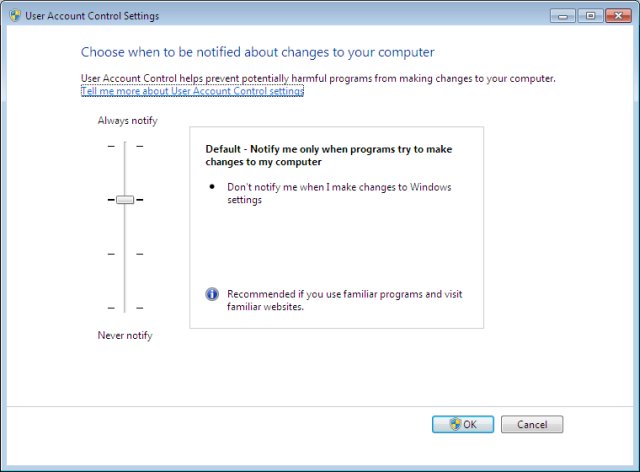Click the User Account Control shield icon in title bar
Image resolution: width=640 pixels, height=472 pixels.
point(15,16)
